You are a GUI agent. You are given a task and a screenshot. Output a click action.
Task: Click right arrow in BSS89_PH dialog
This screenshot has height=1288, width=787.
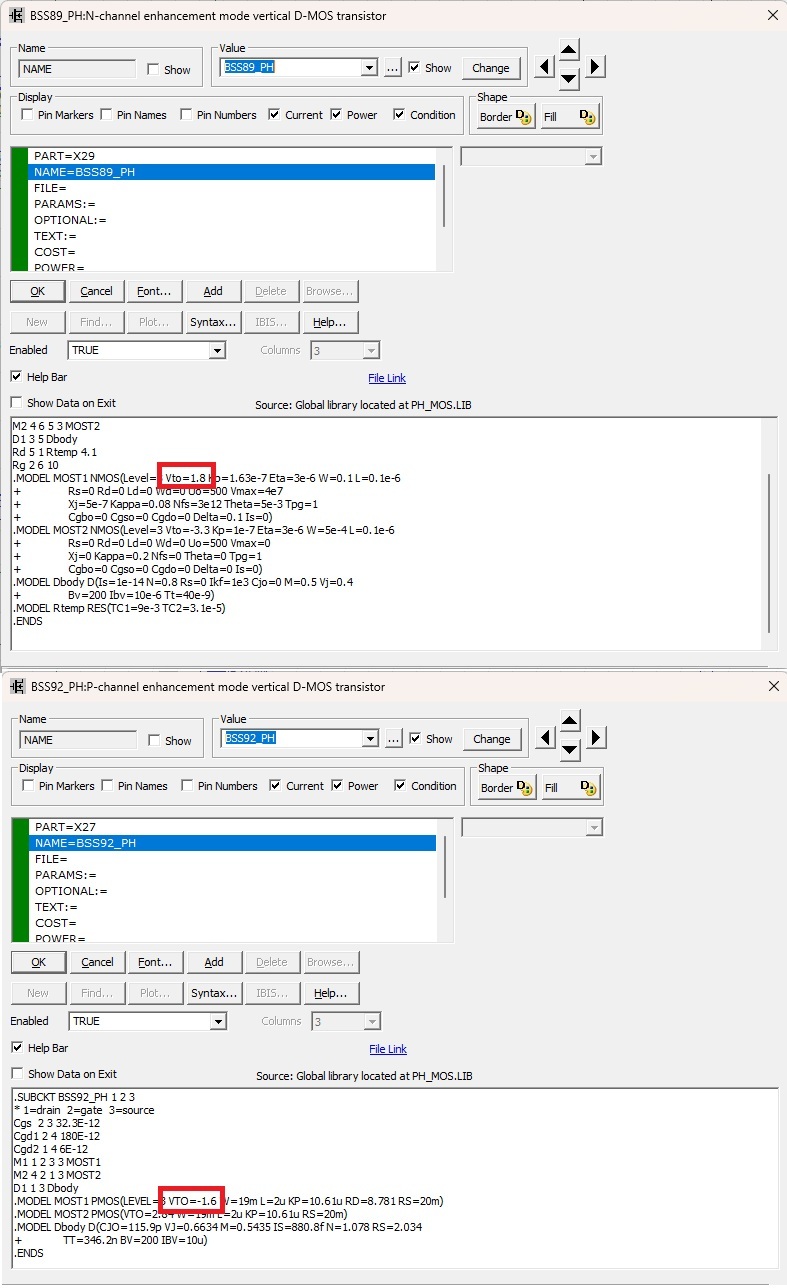[595, 67]
